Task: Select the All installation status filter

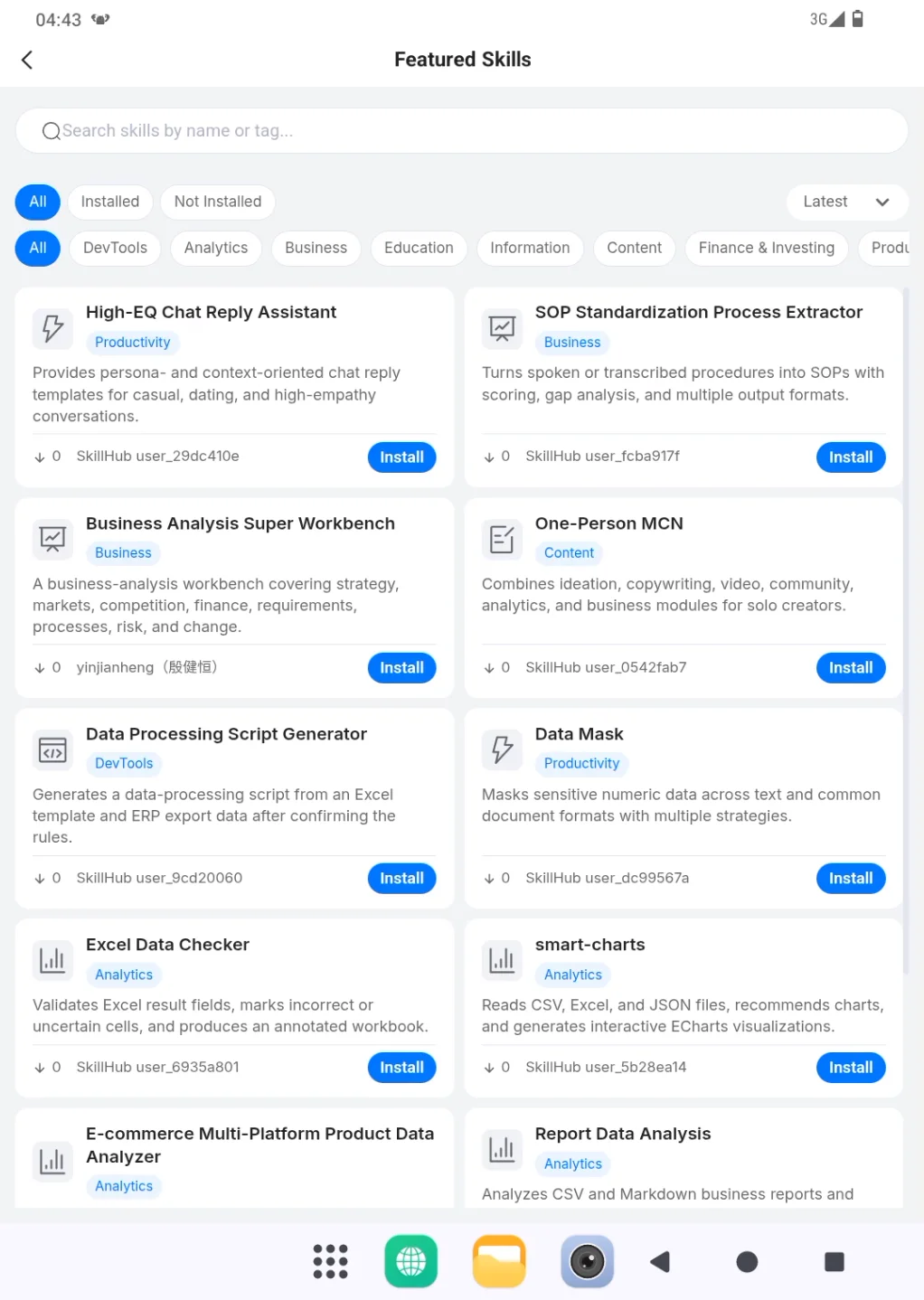Action: (38, 202)
